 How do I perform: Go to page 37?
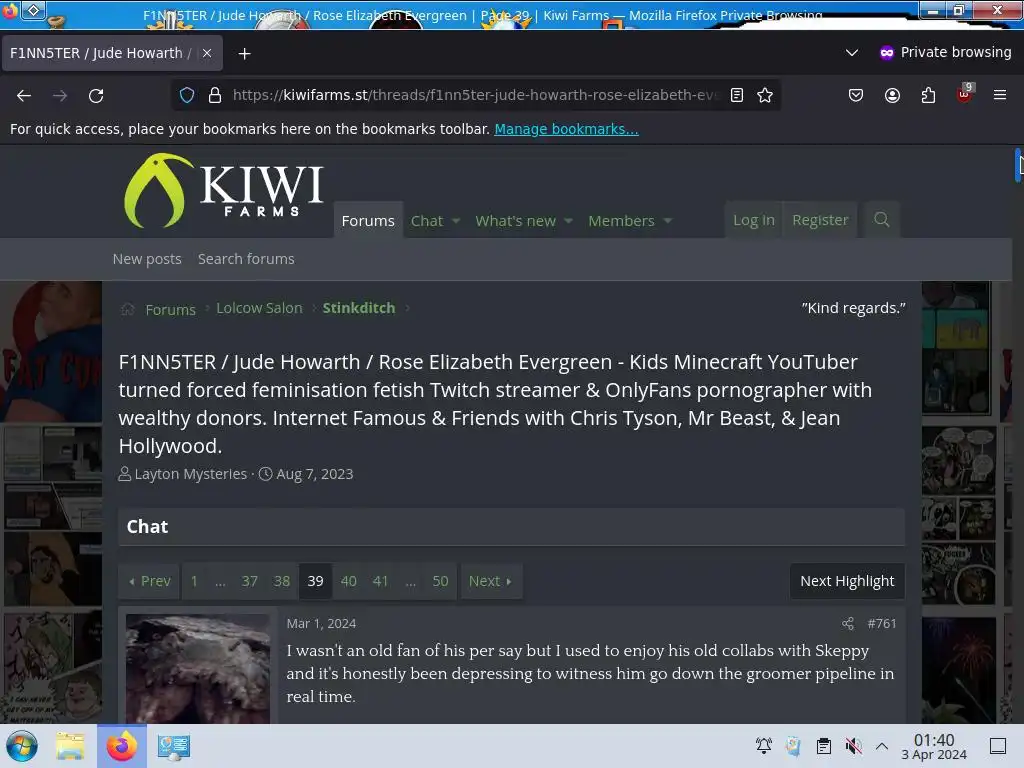tap(249, 581)
